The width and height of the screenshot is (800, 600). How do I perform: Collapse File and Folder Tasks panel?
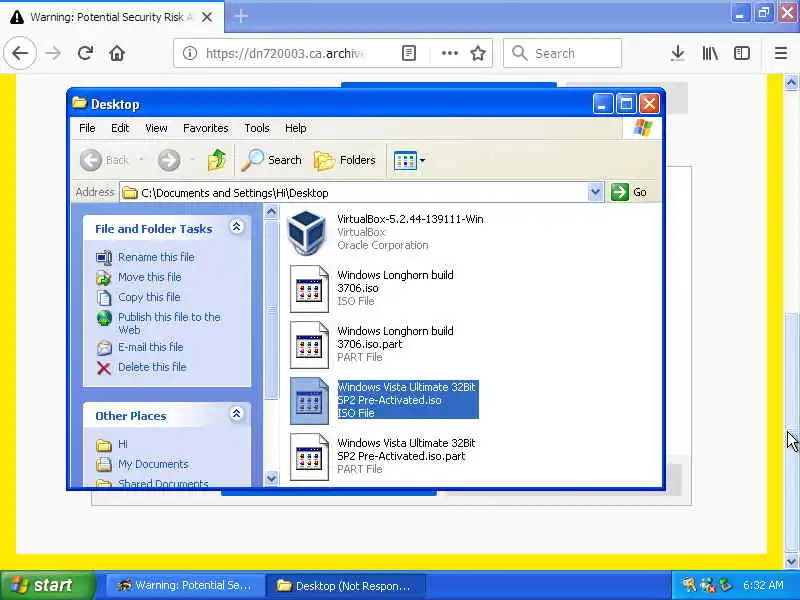pos(236,227)
